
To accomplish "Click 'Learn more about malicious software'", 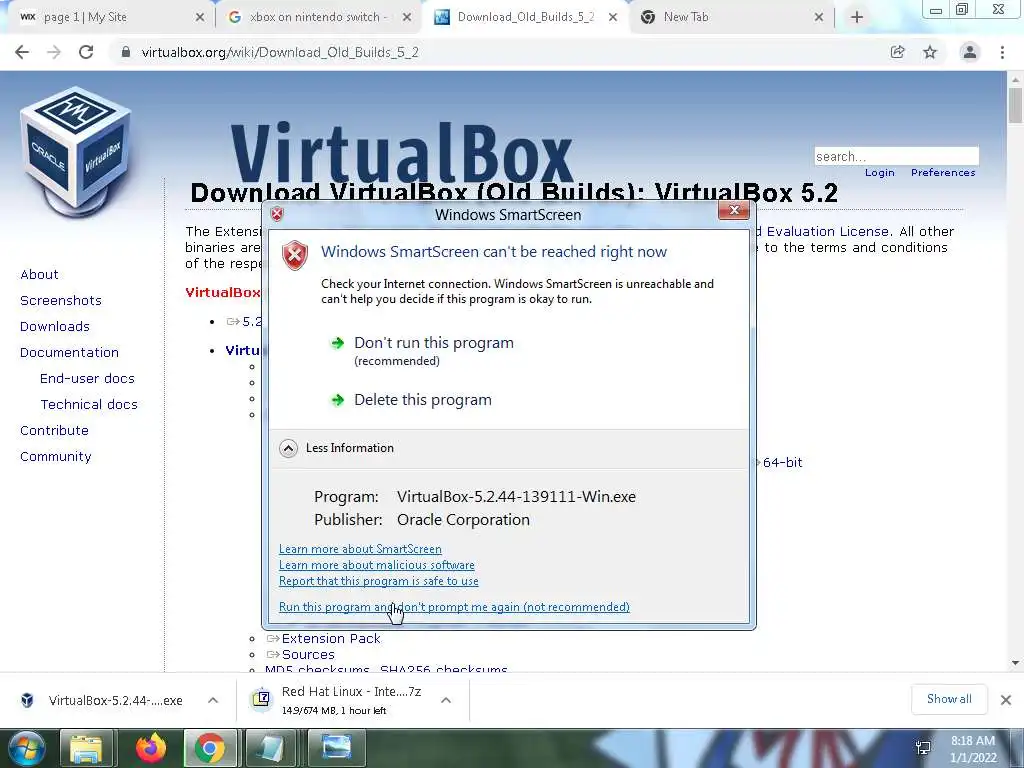I will [377, 565].
